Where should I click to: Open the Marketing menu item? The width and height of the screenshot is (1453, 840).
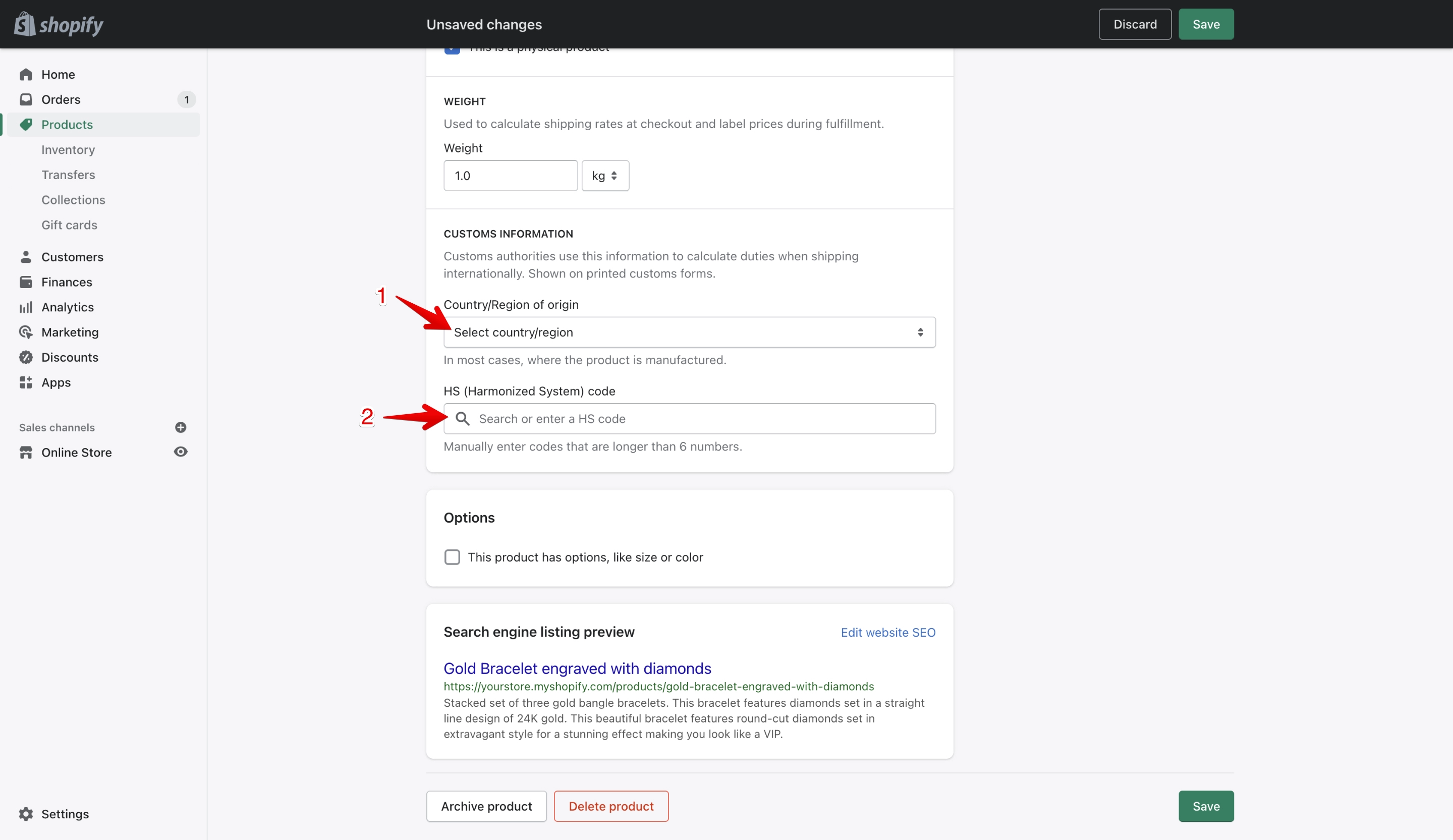[70, 332]
